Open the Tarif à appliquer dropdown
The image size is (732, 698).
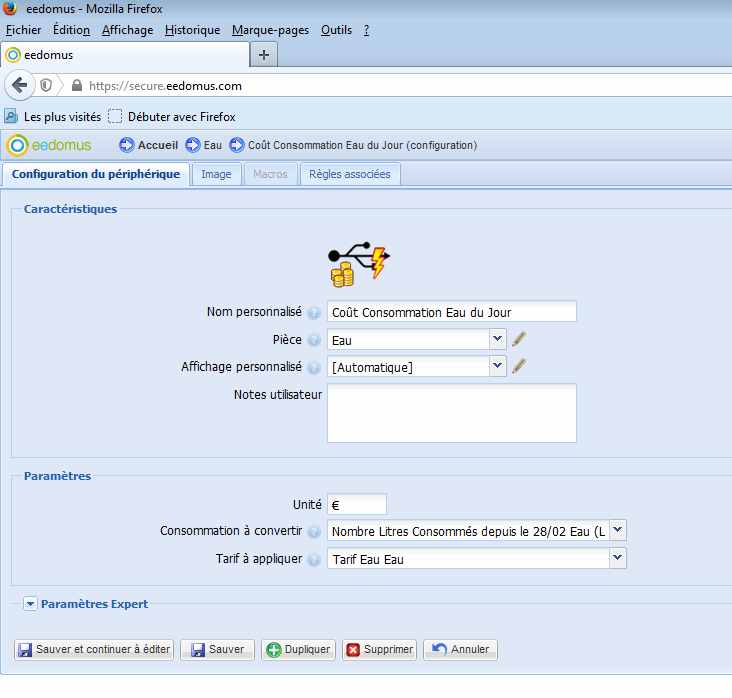[617, 559]
